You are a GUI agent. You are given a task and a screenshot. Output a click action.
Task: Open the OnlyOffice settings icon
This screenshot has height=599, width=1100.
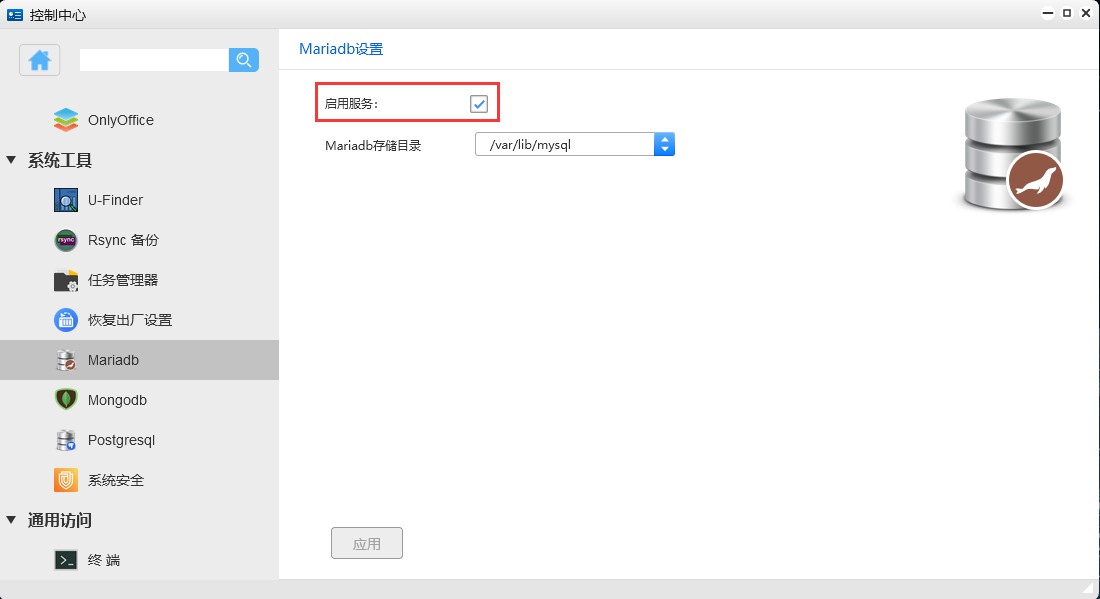[x=65, y=119]
